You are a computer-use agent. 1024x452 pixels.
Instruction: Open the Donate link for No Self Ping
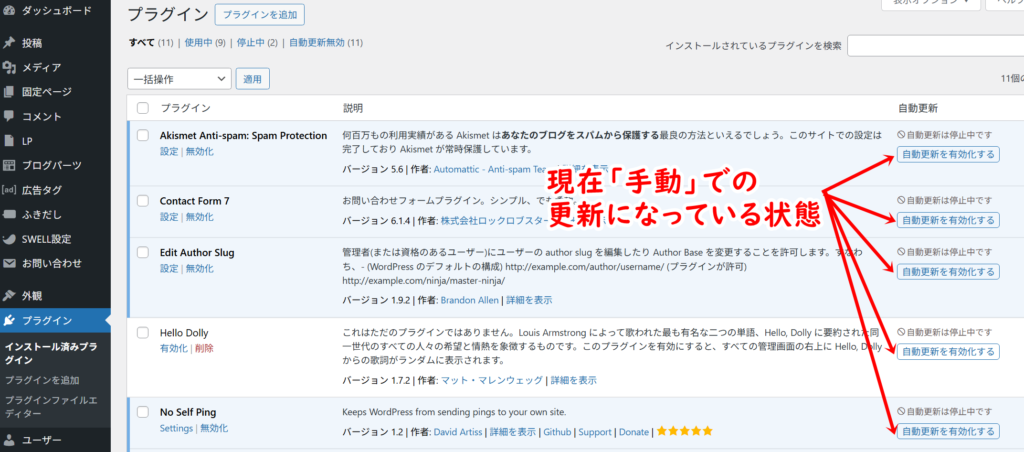point(634,432)
